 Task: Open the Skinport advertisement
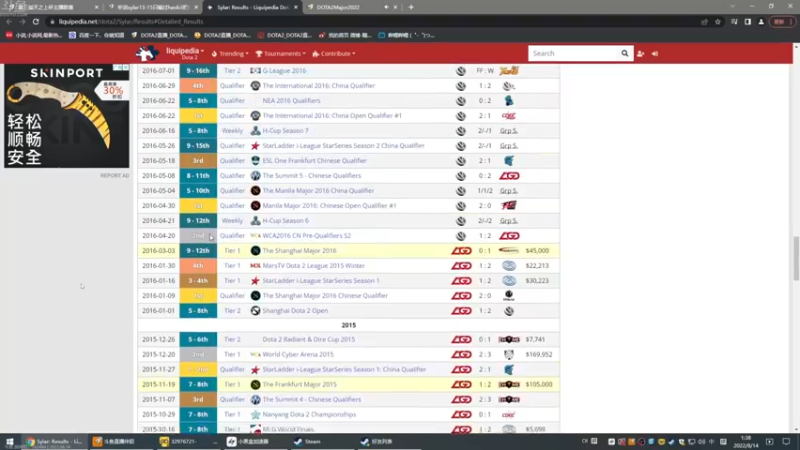[x=67, y=116]
